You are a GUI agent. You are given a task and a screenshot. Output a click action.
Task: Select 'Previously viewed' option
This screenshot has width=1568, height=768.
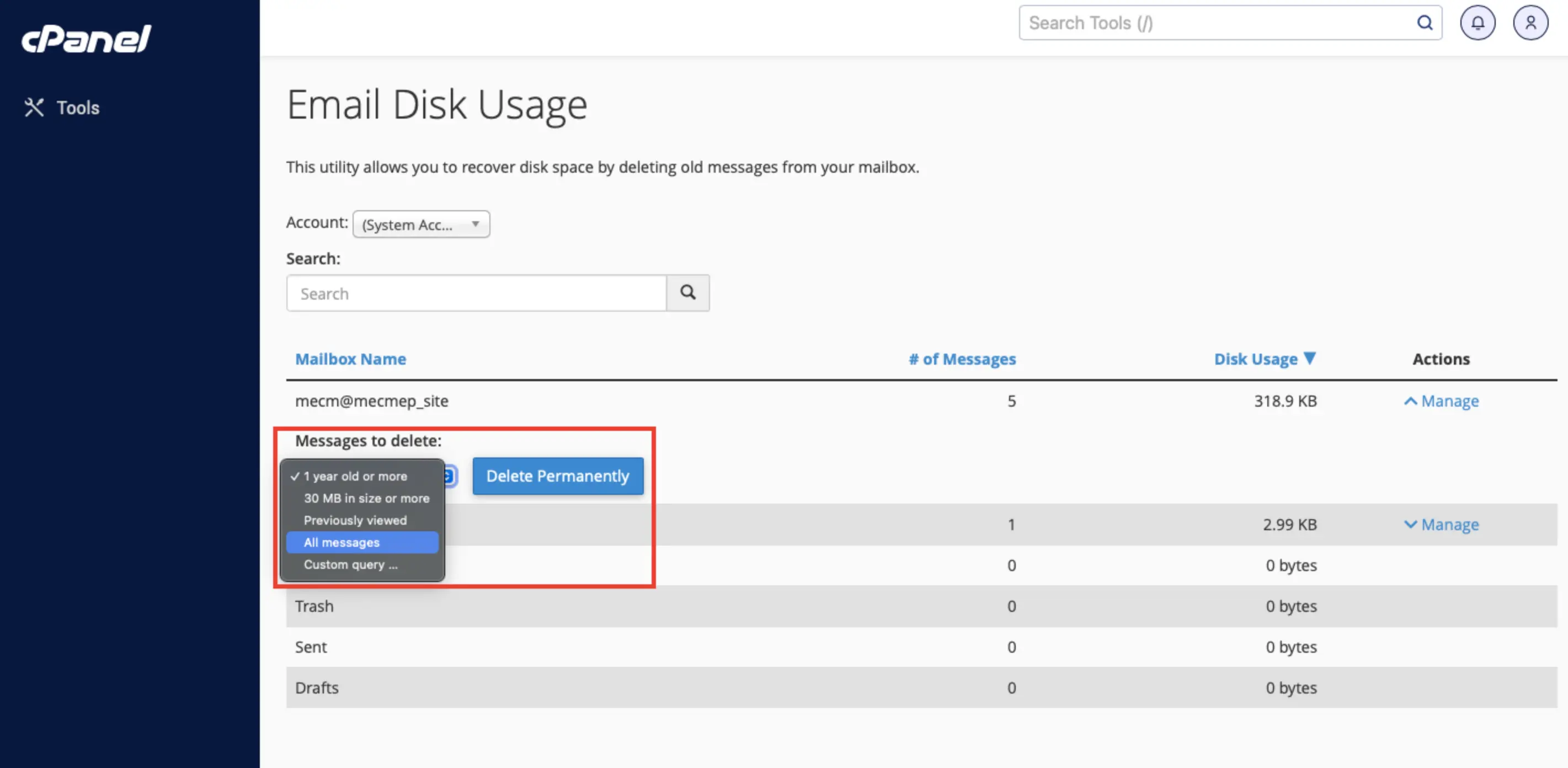[x=362, y=520]
